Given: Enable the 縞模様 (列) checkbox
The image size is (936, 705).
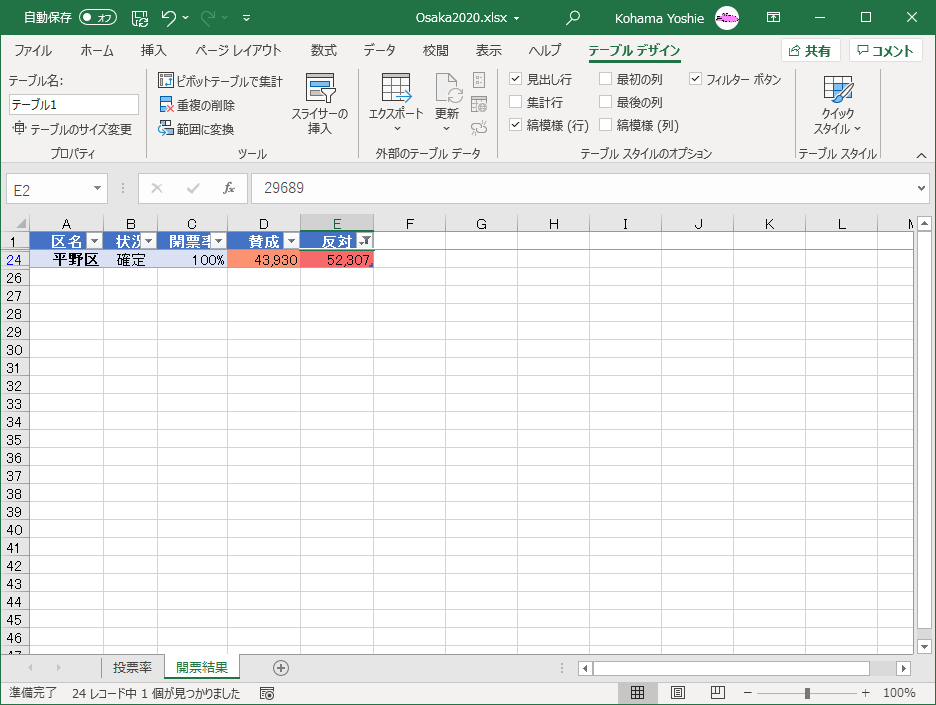Looking at the screenshot, I should (605, 125).
